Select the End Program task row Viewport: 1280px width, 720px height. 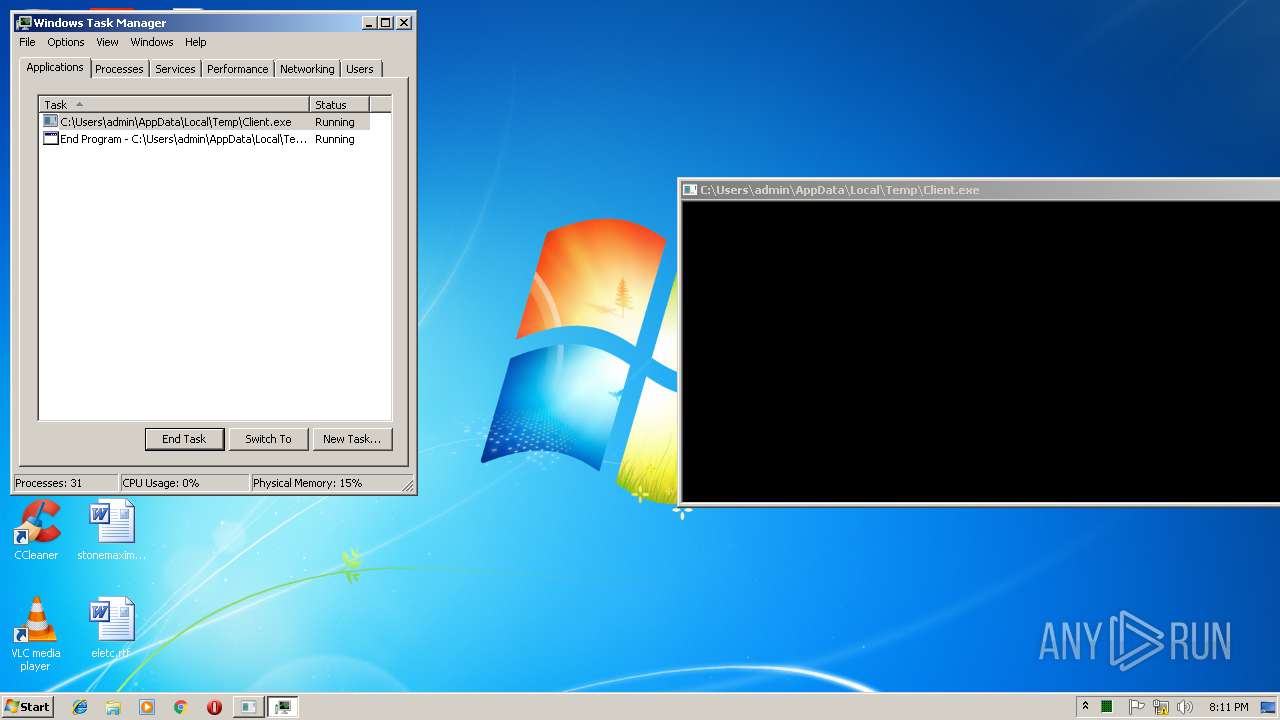click(x=205, y=139)
